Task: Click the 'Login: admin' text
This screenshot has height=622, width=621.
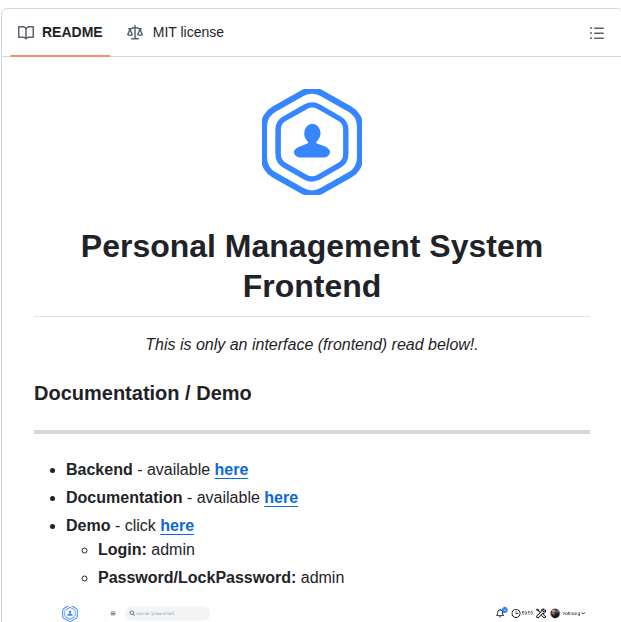Action: (146, 549)
